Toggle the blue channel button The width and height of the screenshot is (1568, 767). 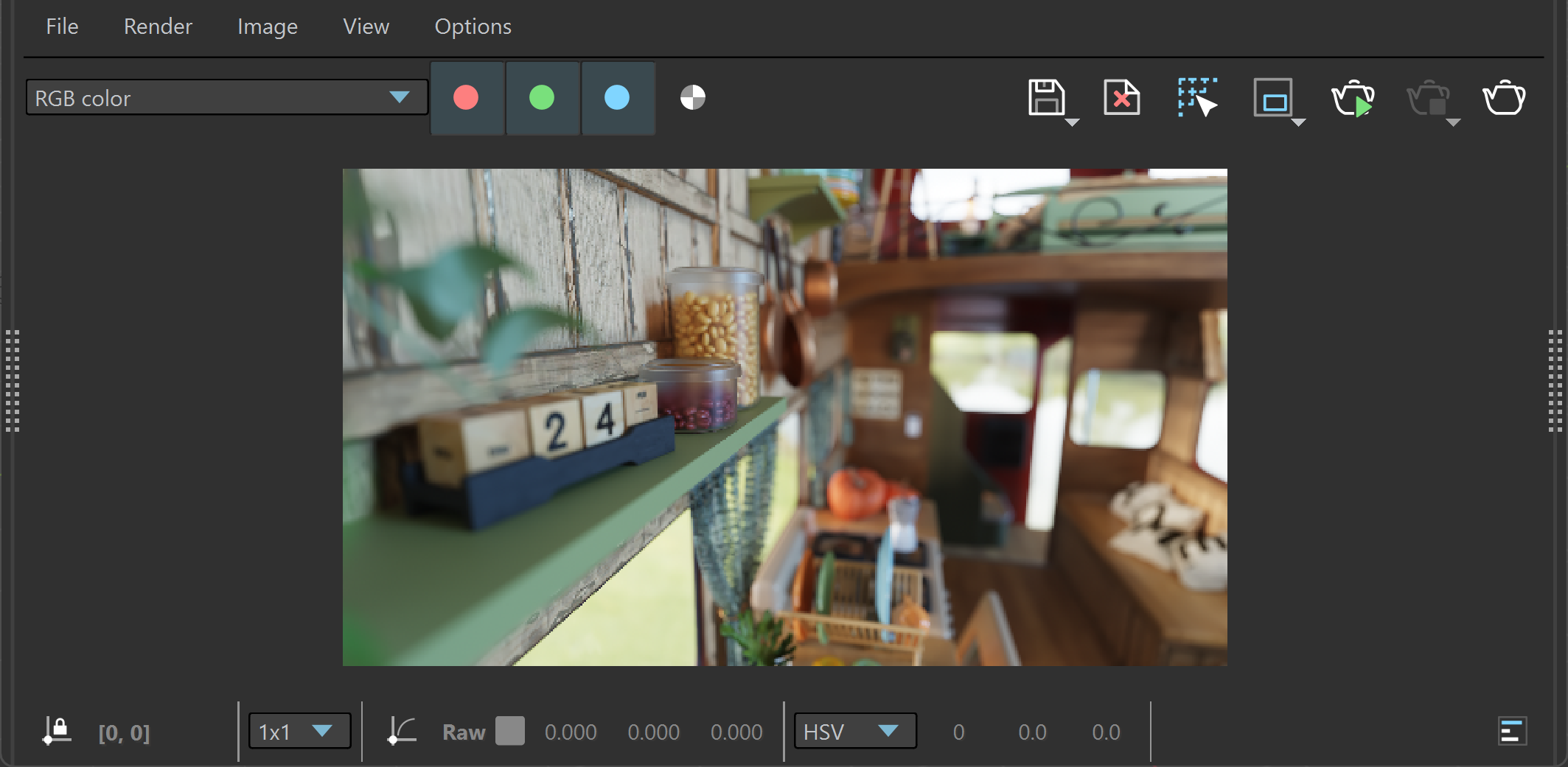tap(617, 97)
